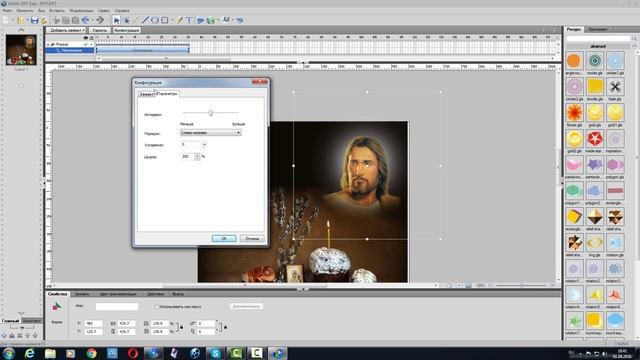Screen dimensions: 640x360
Task: Open the Действия tab in bottom panel
Action: tap(156, 294)
